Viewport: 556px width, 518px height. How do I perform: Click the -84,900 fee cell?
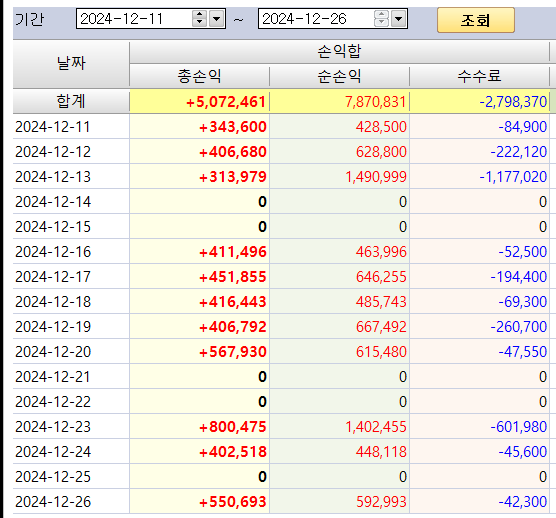click(x=479, y=127)
